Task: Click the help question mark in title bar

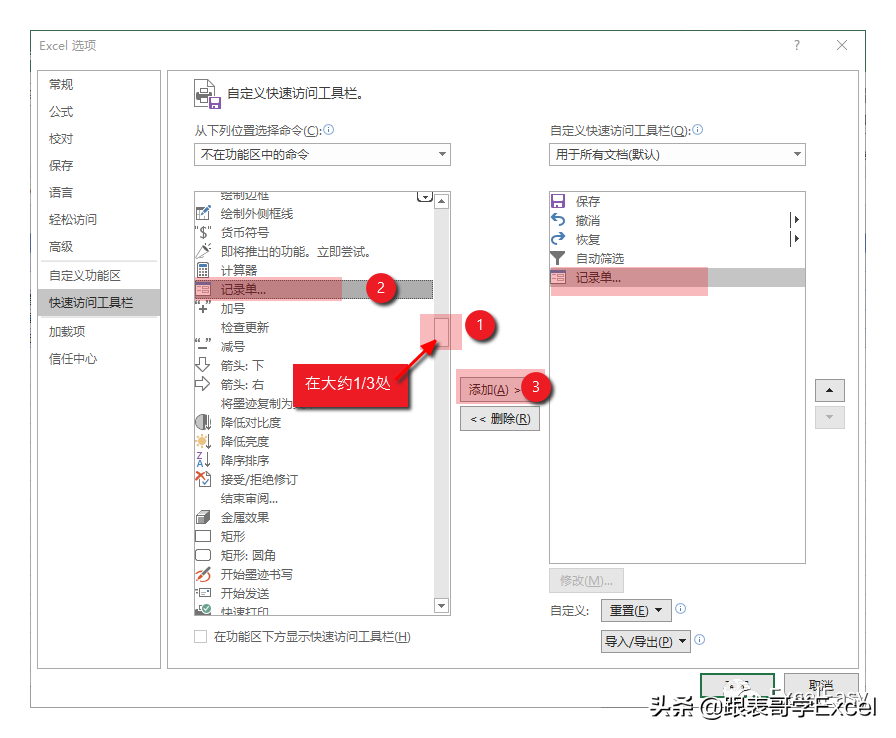Action: [x=797, y=45]
